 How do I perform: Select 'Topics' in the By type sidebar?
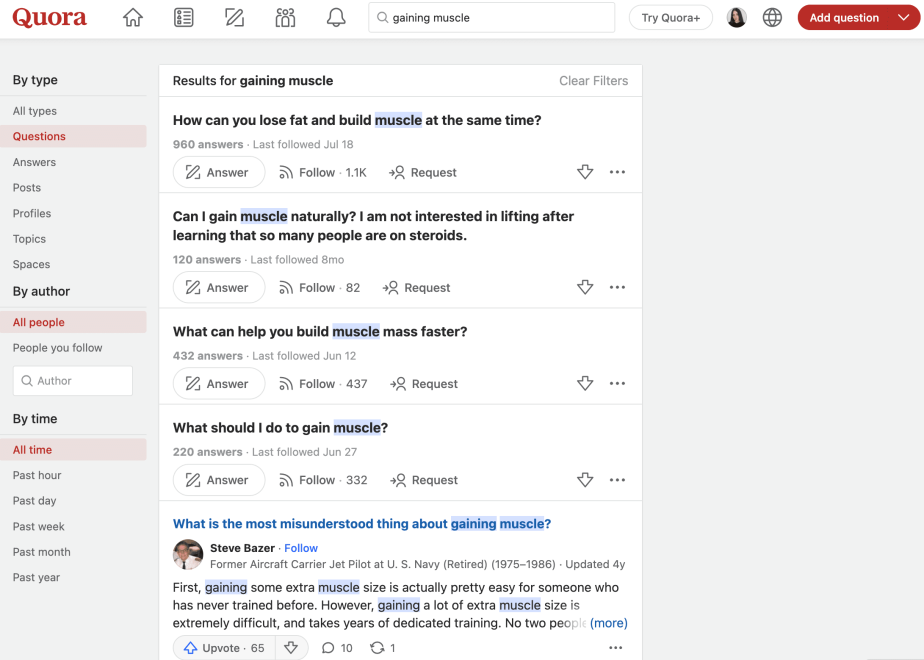[x=29, y=239]
